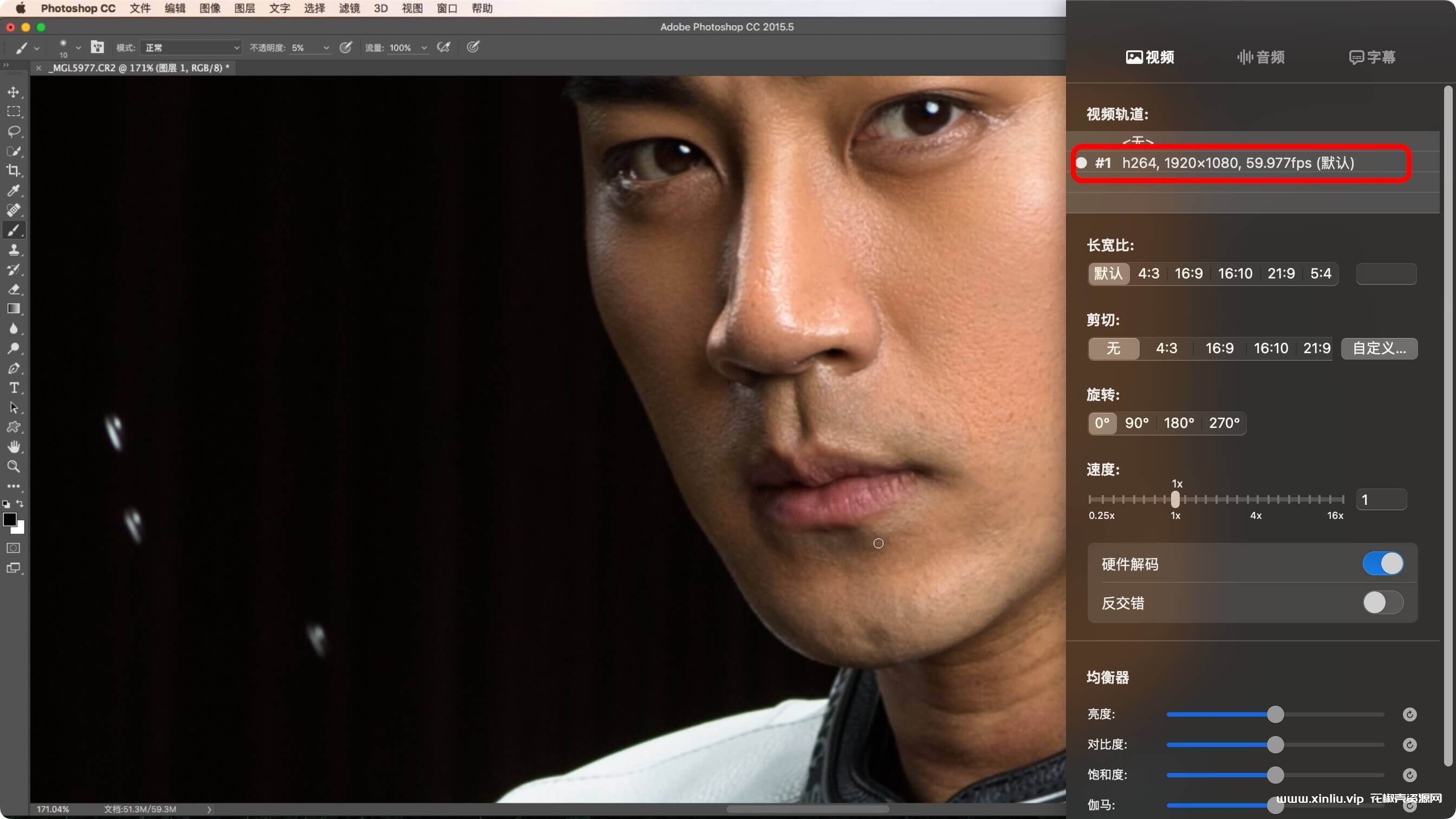Select the Eraser tool
This screenshot has height=819, width=1456.
pos(14,289)
